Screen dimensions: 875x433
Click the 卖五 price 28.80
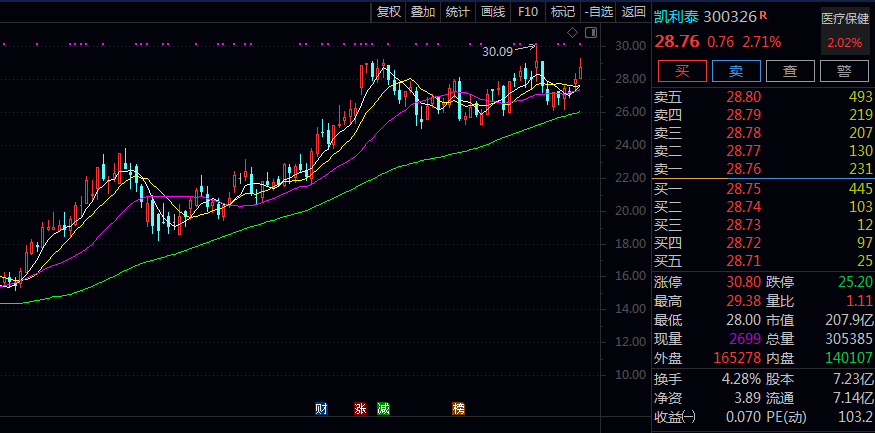coord(743,98)
